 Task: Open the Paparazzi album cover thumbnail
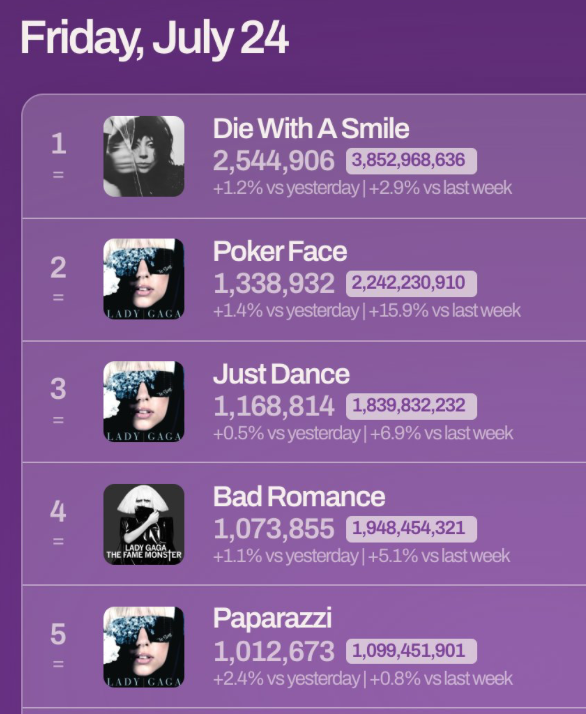143,647
